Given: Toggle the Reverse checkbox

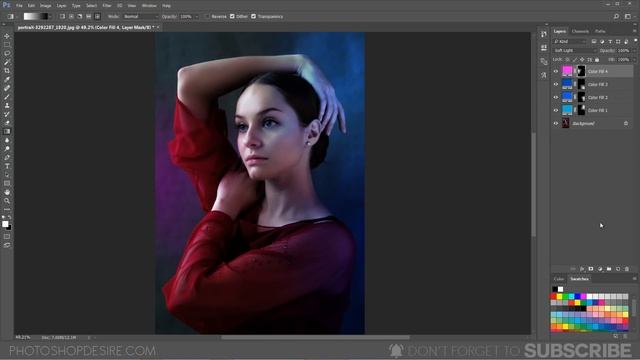Looking at the screenshot, I should [x=207, y=16].
